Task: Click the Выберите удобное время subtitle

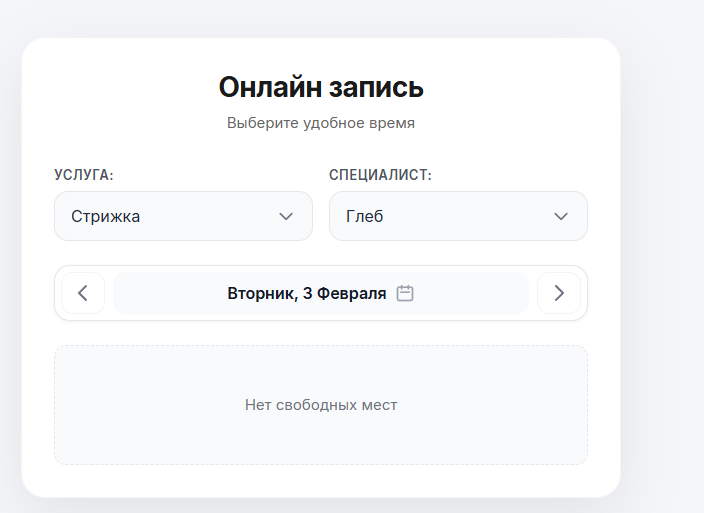Action: (321, 124)
